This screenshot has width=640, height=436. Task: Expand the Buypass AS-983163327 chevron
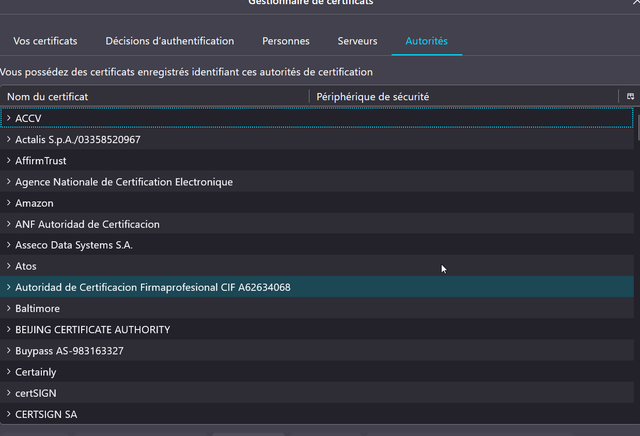coord(9,351)
